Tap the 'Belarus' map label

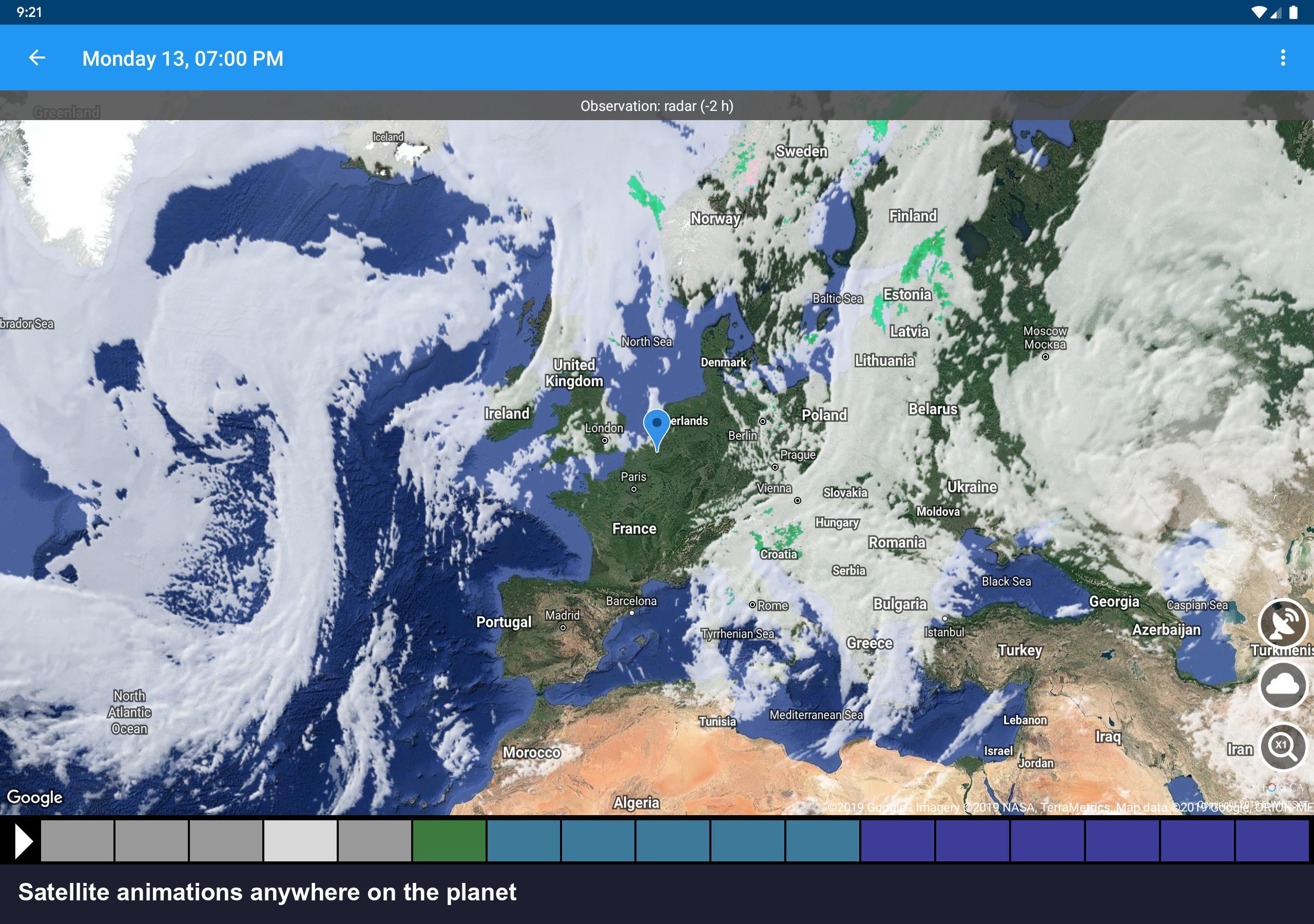pyautogui.click(x=933, y=409)
